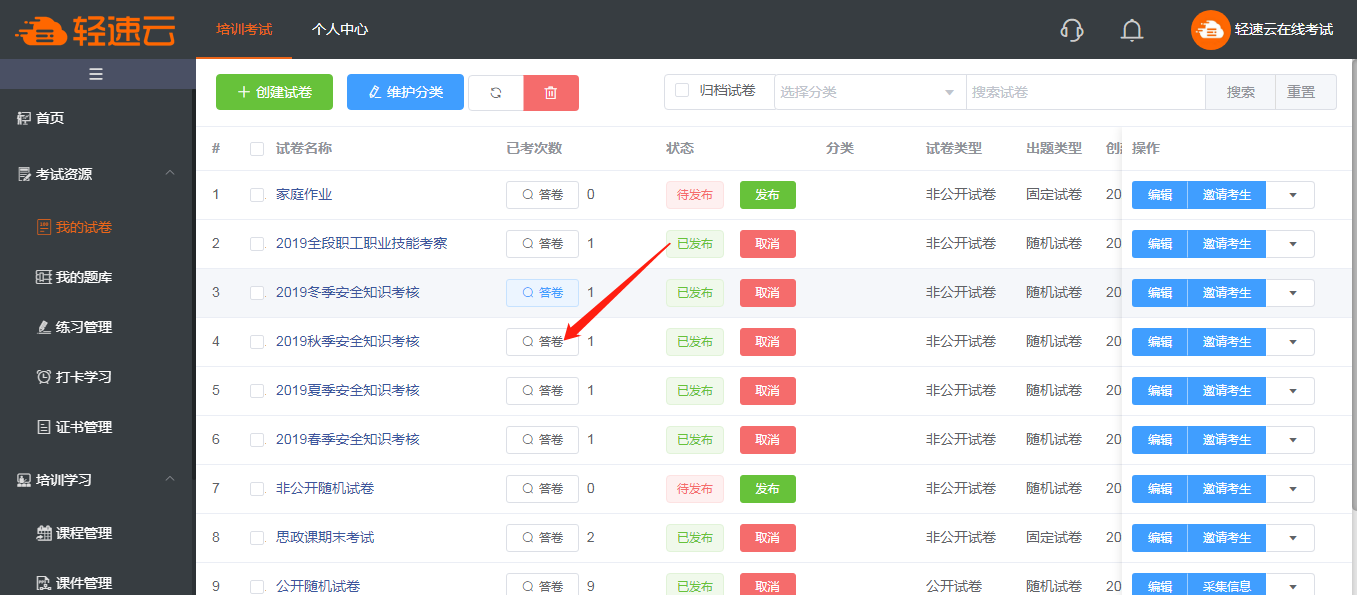Check the box for 家庭作业
This screenshot has height=595, width=1357.
click(x=257, y=195)
